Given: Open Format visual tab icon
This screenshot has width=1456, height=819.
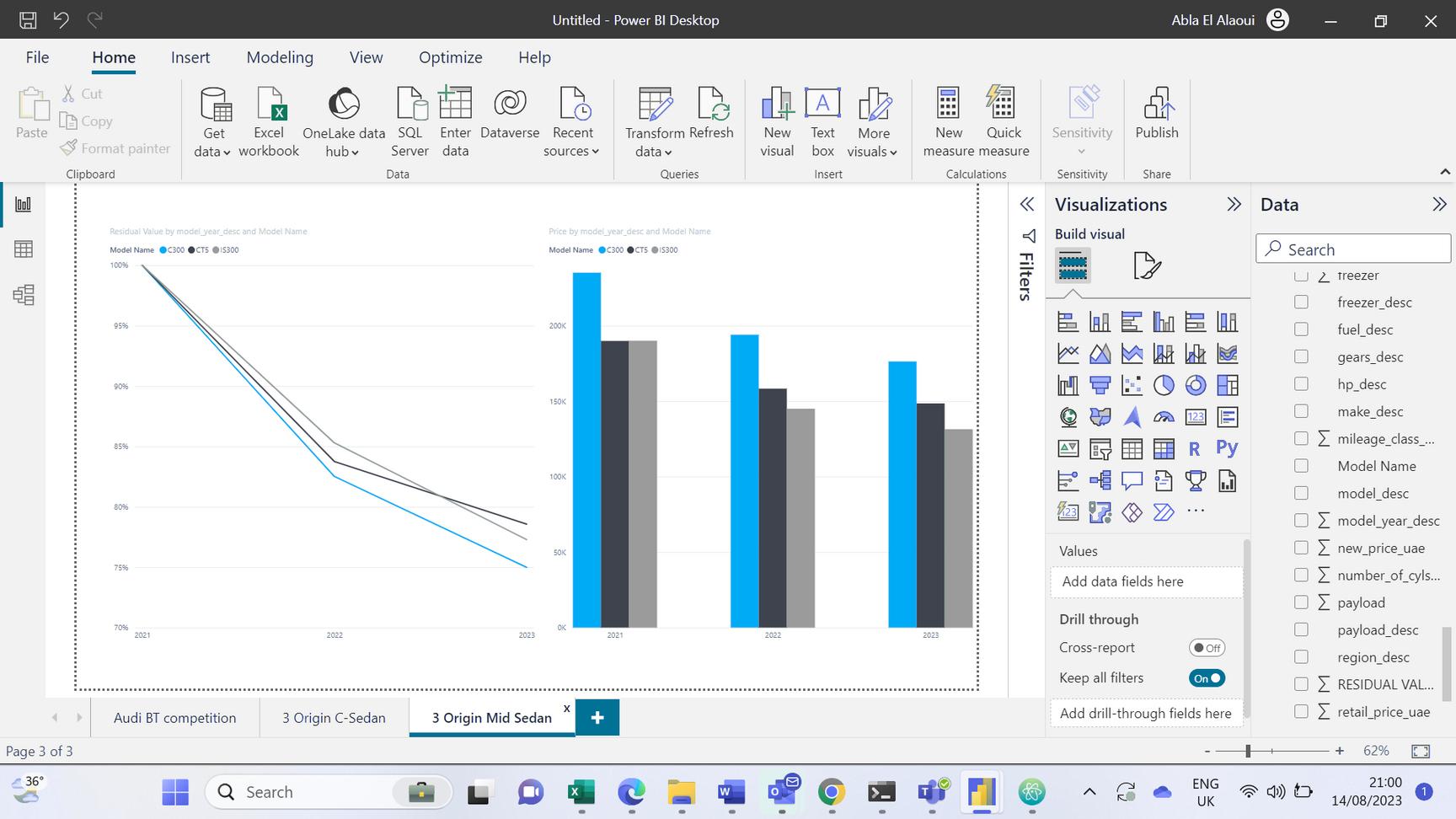Looking at the screenshot, I should pyautogui.click(x=1147, y=266).
